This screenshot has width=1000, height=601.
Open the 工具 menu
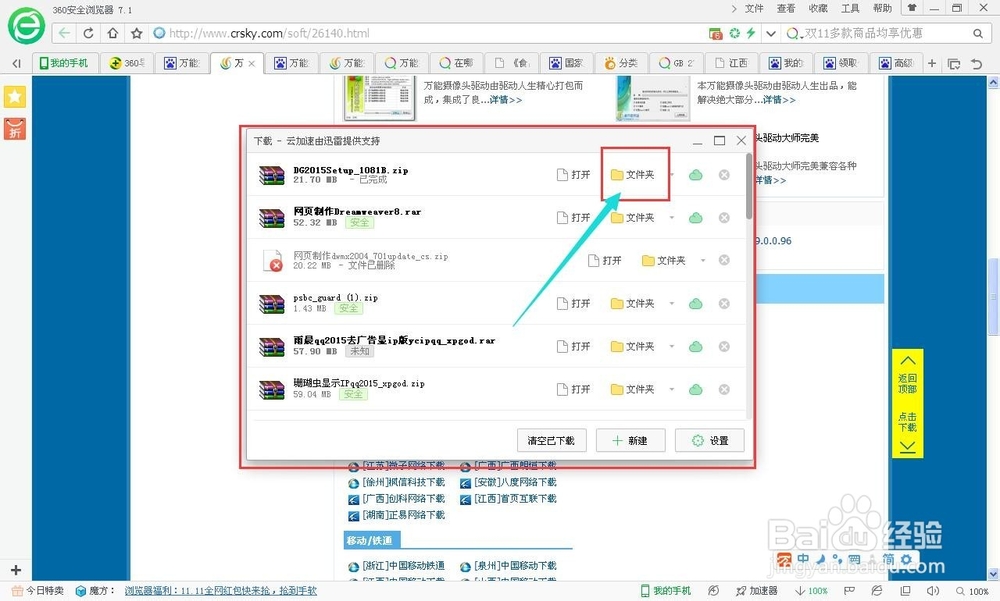point(850,8)
